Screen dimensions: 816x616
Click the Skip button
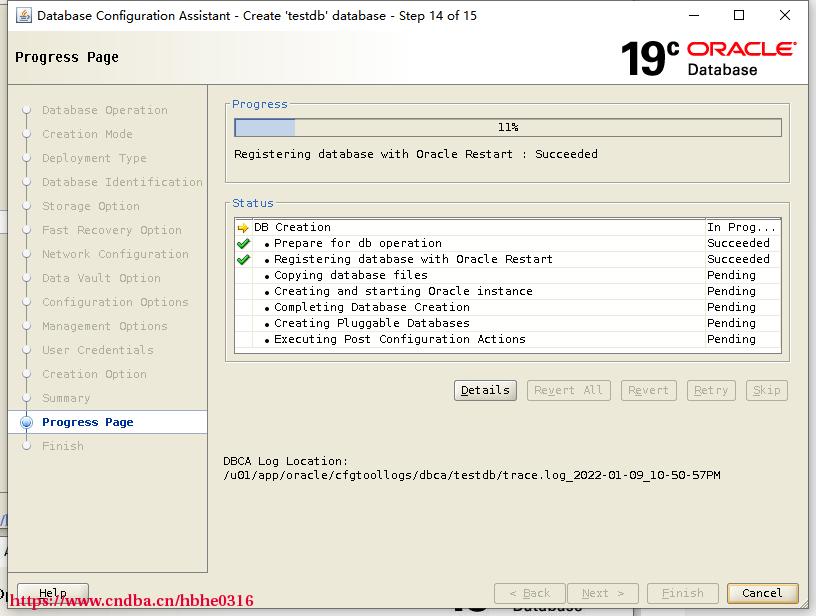click(767, 390)
